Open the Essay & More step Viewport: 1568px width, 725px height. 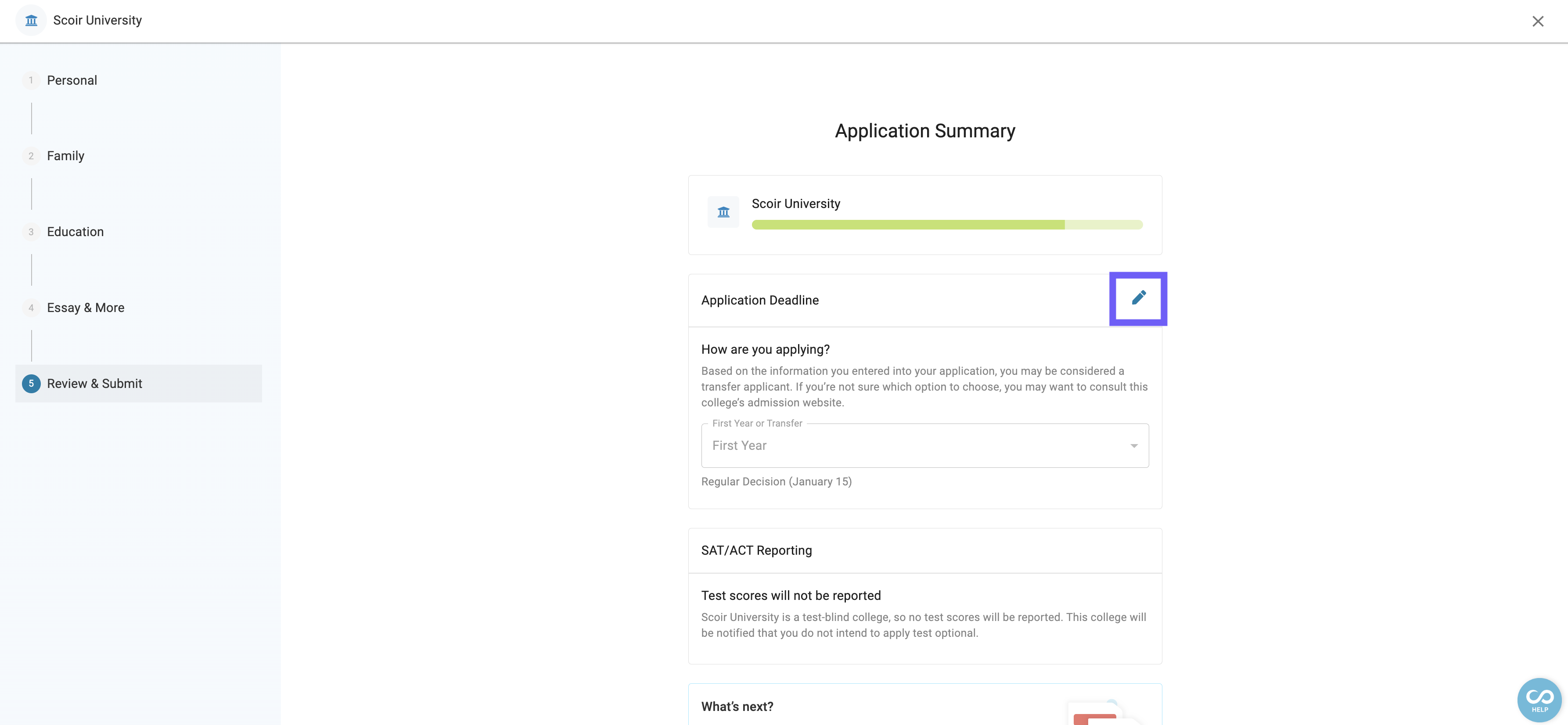tap(86, 308)
